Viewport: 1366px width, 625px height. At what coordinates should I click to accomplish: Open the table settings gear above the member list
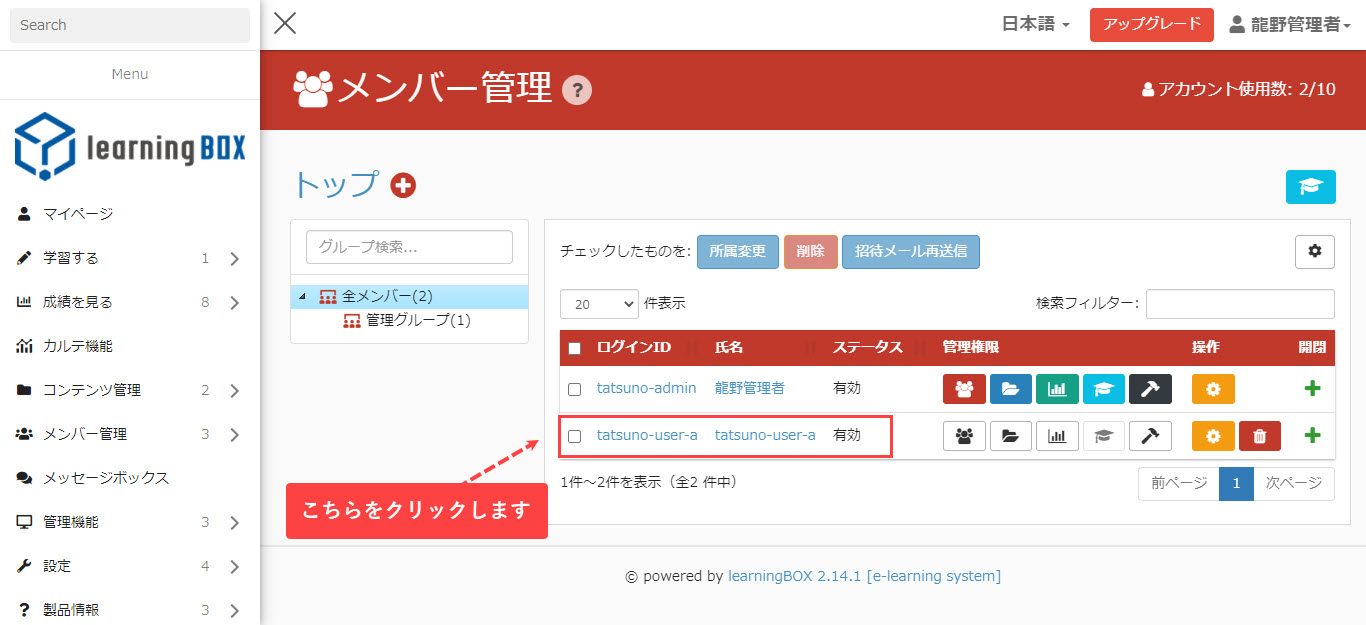click(1314, 252)
